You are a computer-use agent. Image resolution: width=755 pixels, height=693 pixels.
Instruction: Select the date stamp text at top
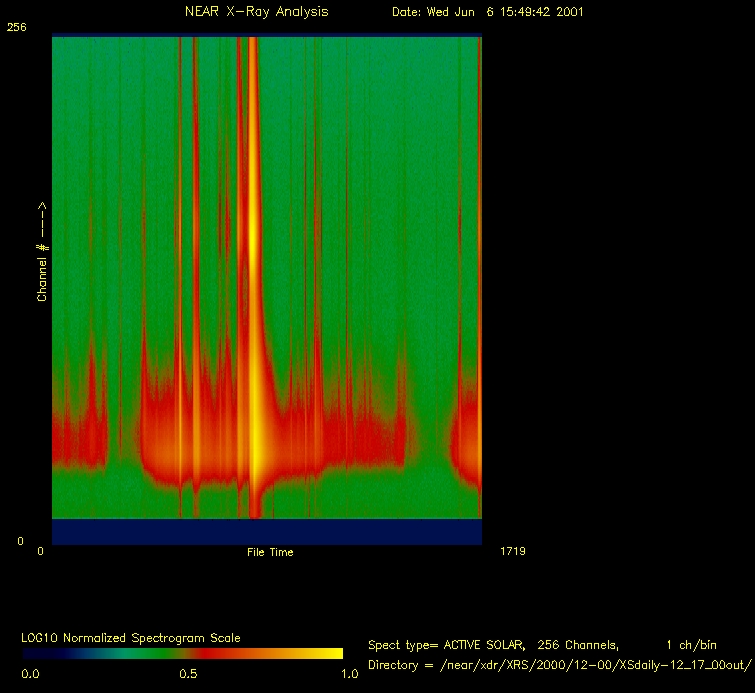(x=488, y=12)
